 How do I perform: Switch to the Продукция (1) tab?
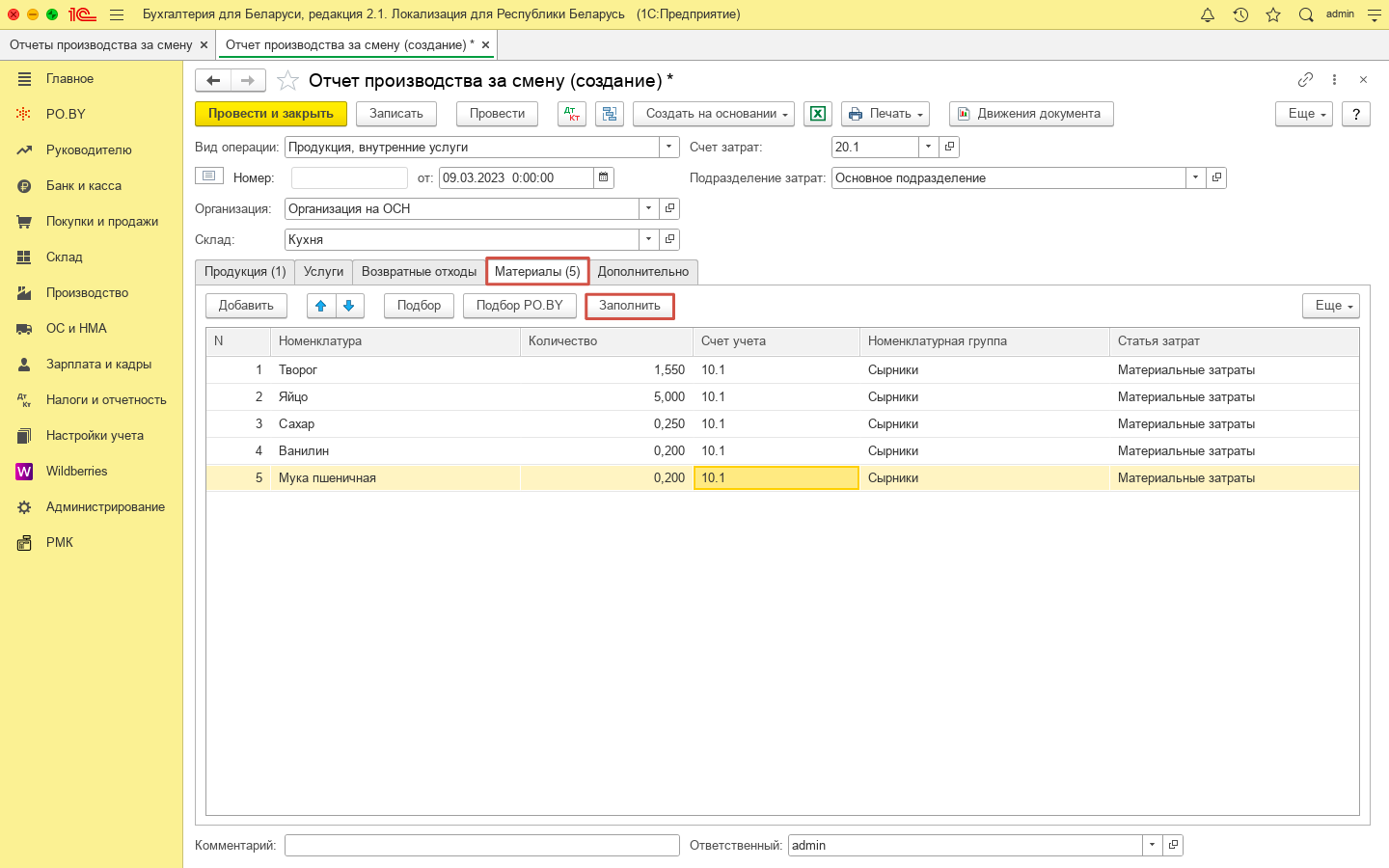point(245,272)
